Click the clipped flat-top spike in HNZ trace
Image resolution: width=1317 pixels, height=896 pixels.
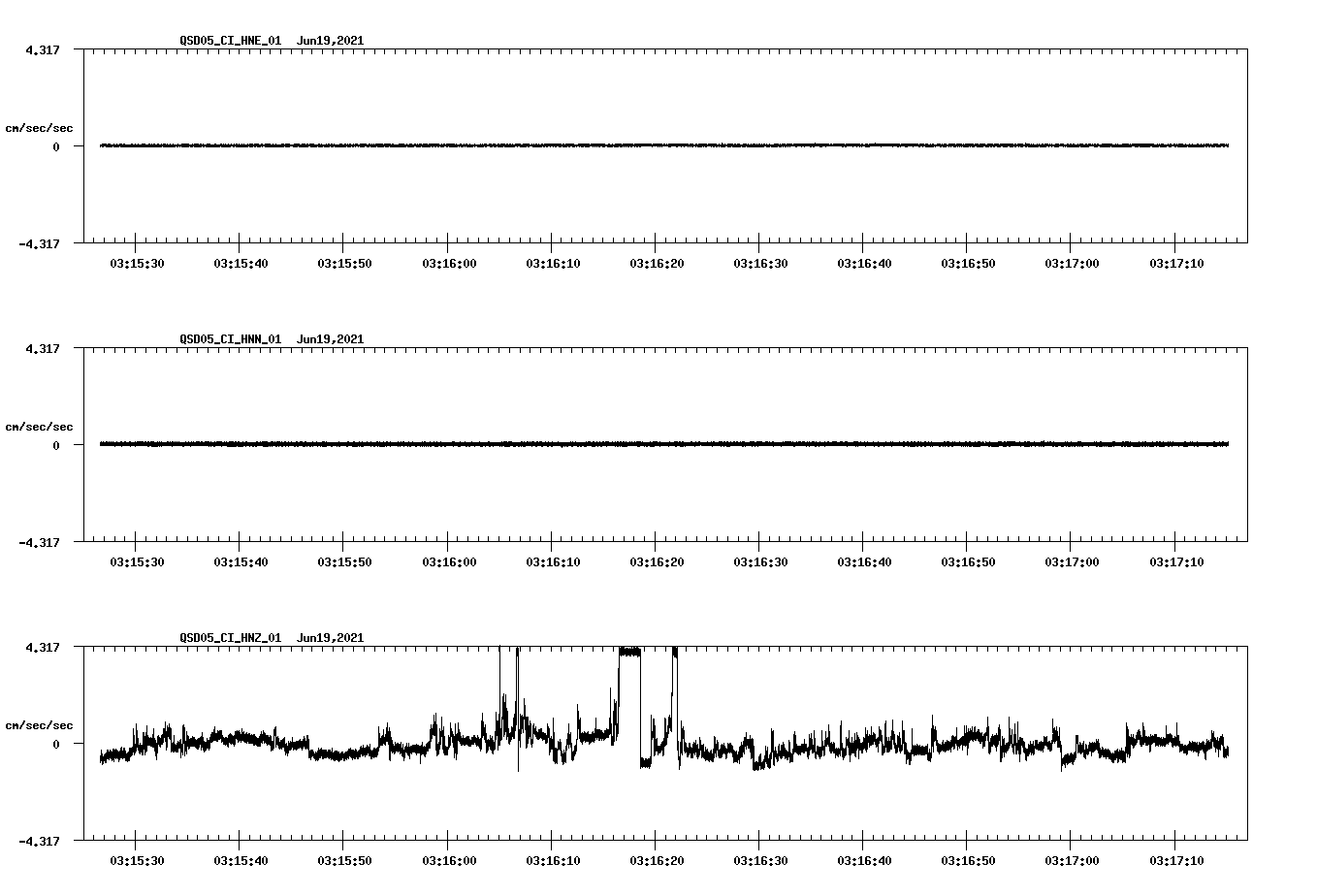coord(629,652)
